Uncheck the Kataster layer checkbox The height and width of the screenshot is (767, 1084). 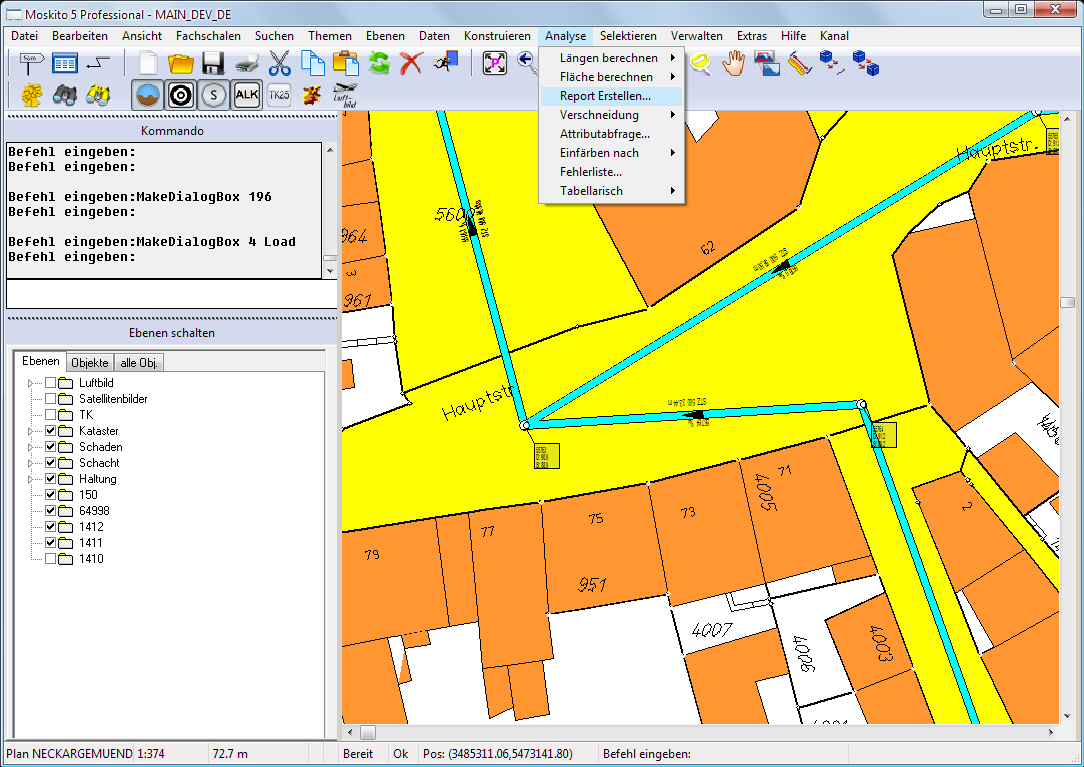pyautogui.click(x=50, y=431)
